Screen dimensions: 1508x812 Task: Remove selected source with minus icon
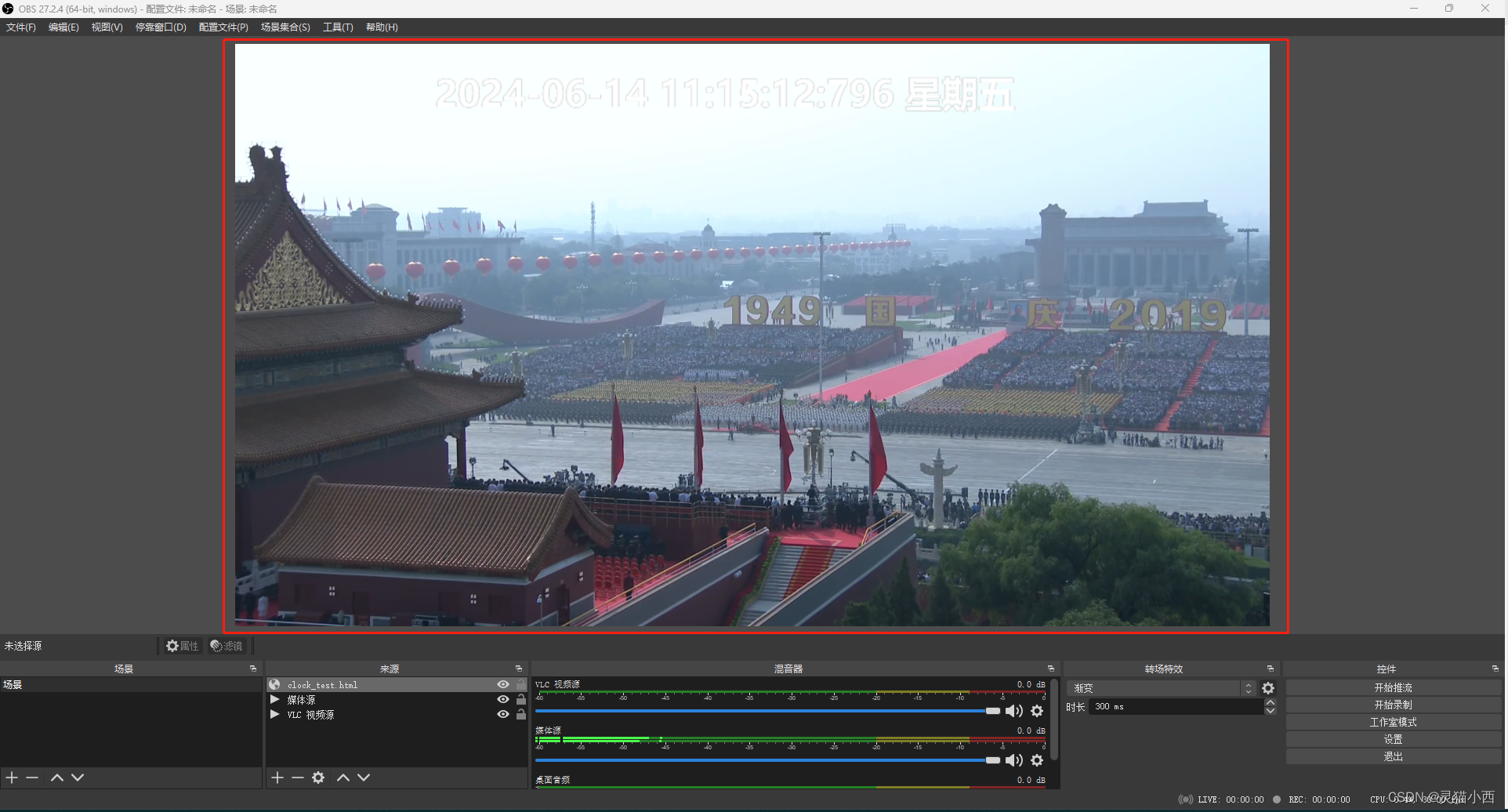298,778
